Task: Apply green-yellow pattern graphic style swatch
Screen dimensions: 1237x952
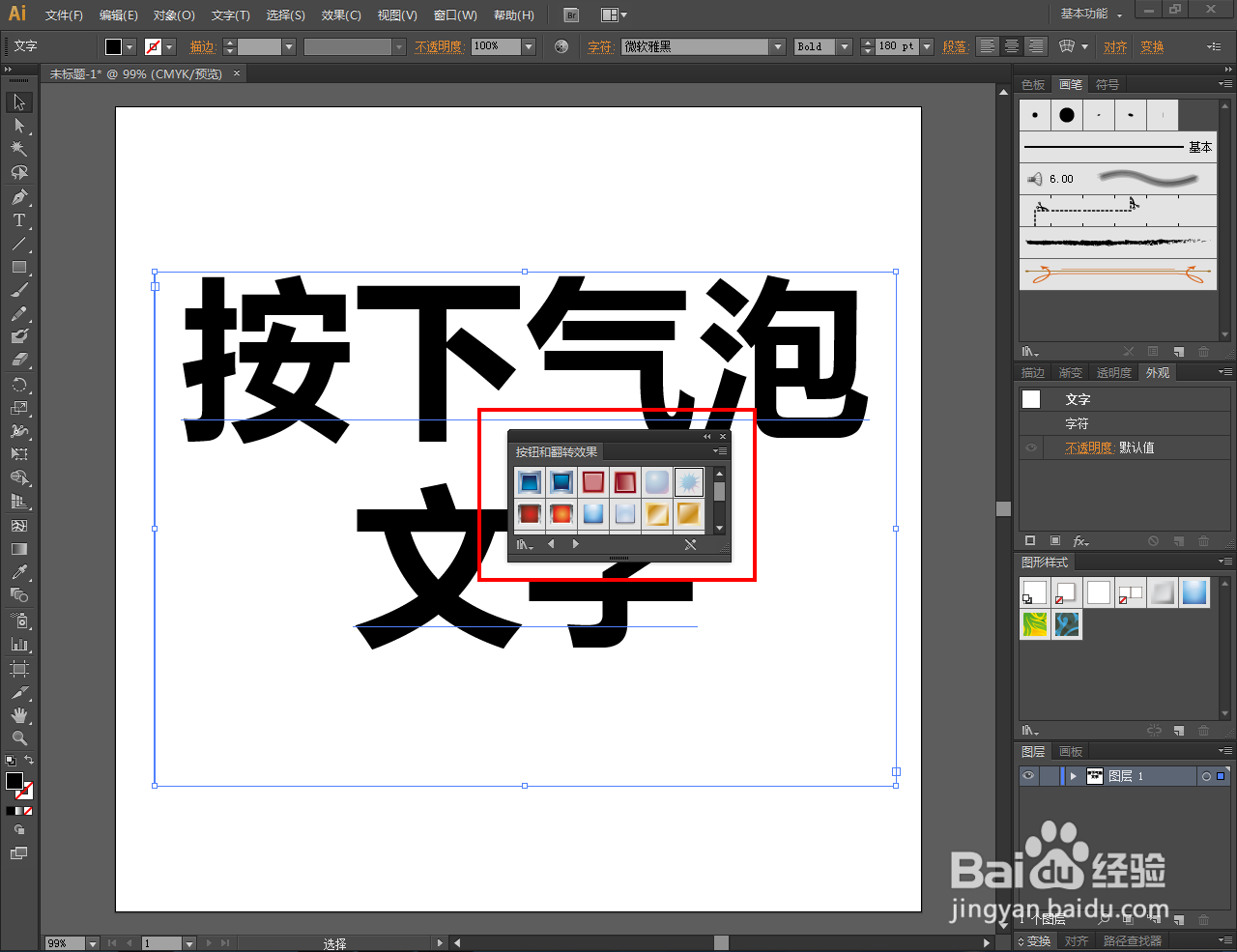Action: click(1035, 624)
